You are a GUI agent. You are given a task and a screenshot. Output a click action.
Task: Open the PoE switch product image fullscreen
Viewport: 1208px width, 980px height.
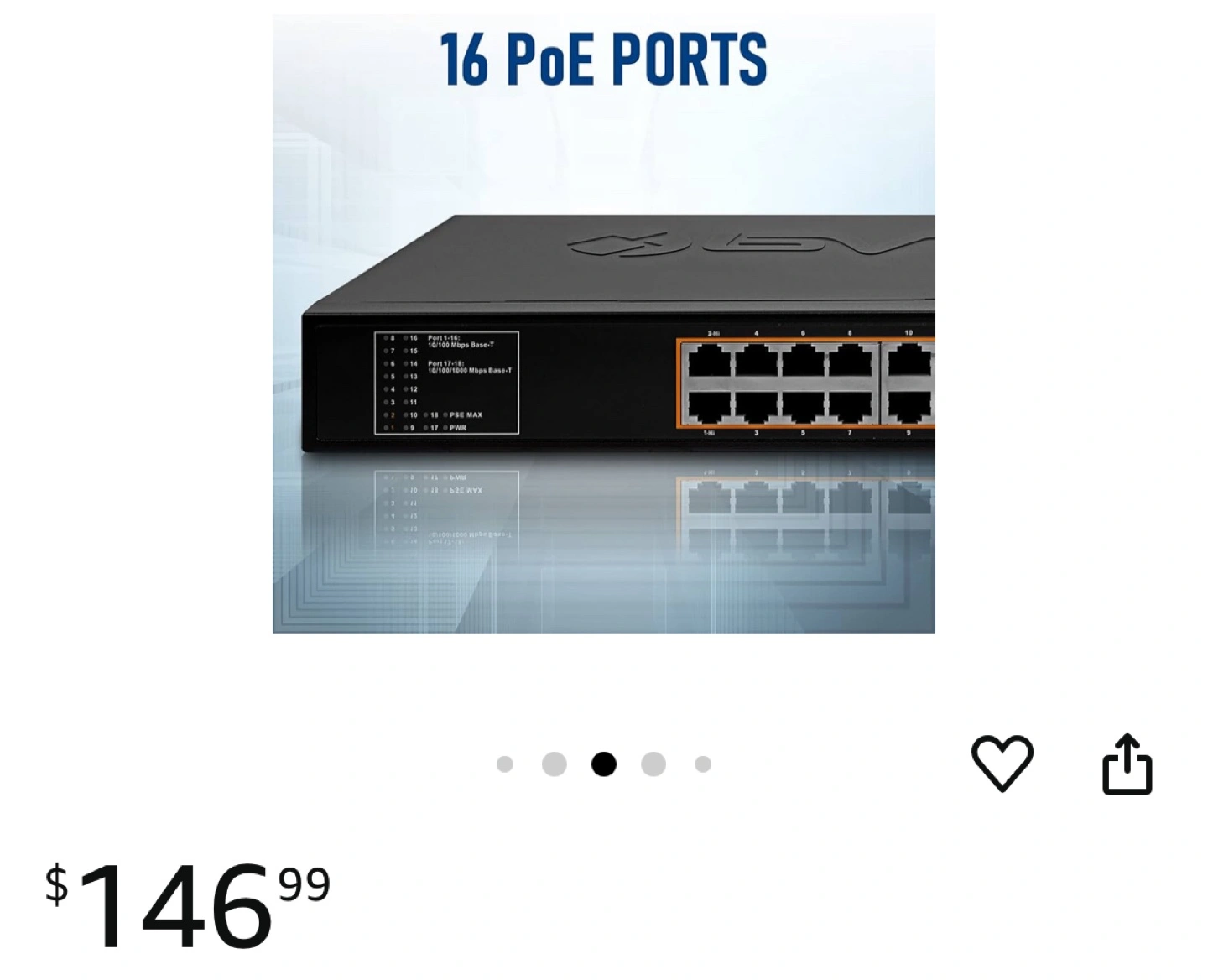[x=604, y=323]
